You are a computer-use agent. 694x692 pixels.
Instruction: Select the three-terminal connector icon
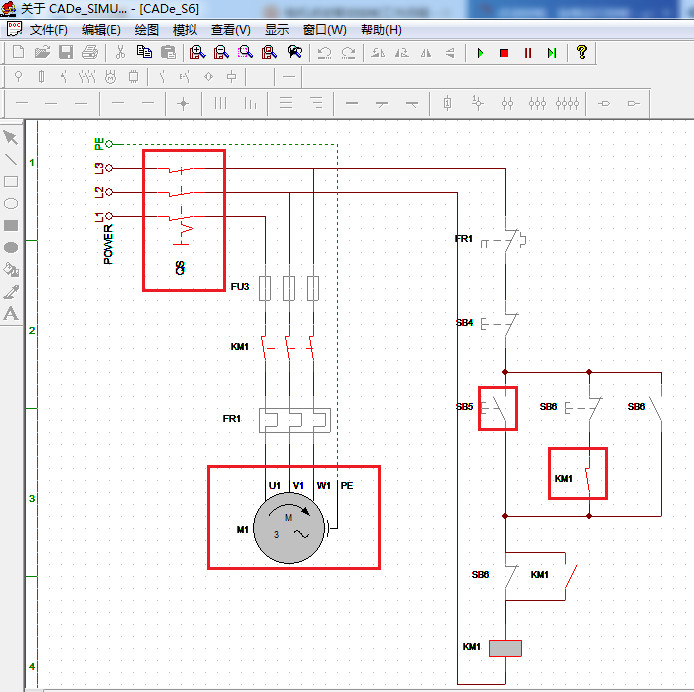coord(537,104)
